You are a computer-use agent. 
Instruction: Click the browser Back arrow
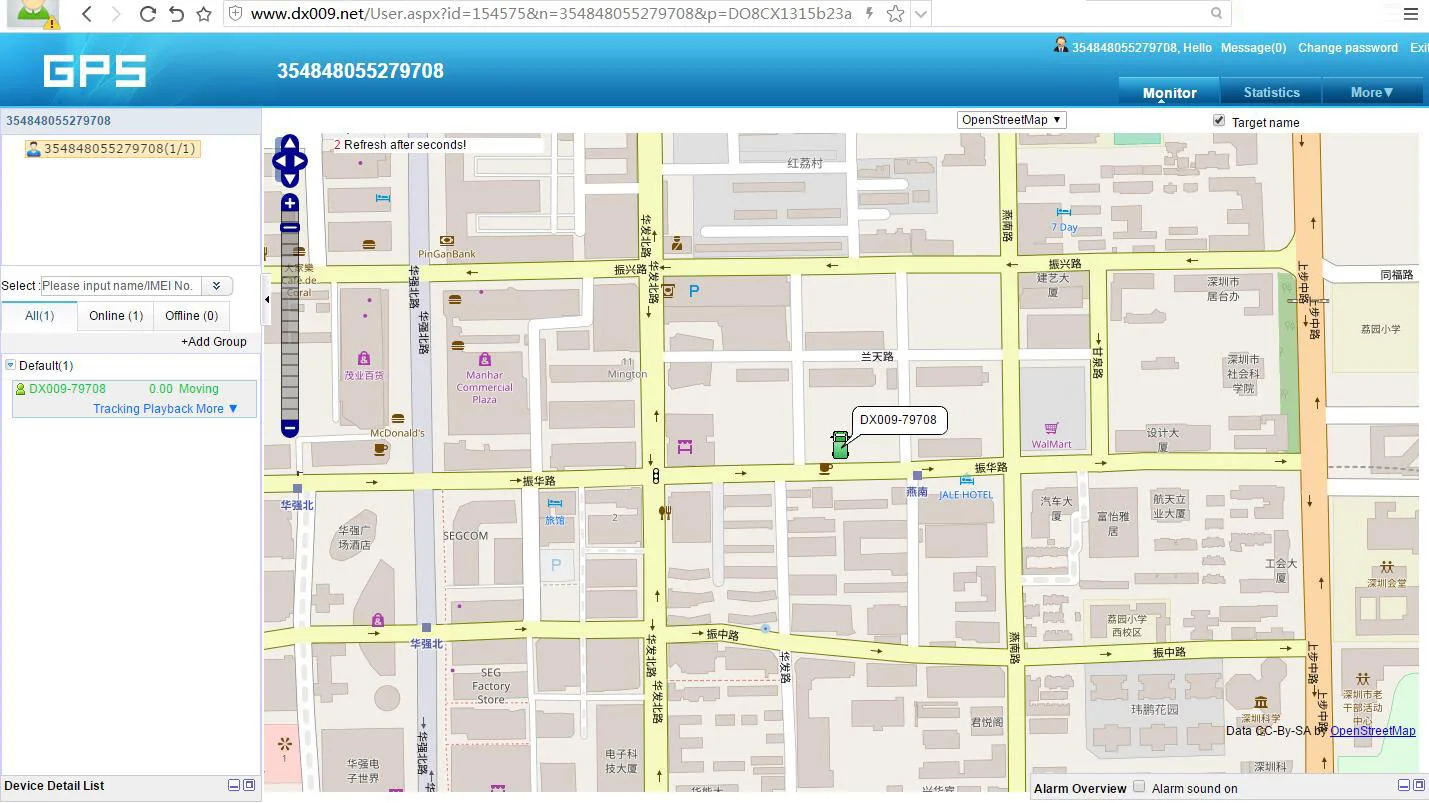tap(87, 14)
